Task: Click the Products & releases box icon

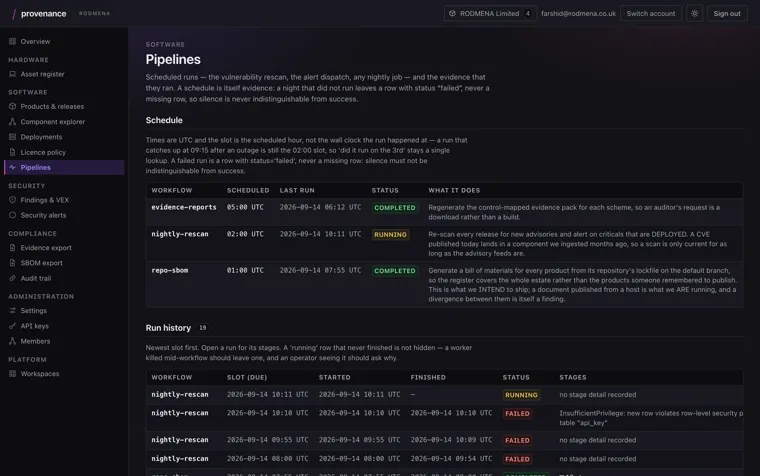Action: pyautogui.click(x=13, y=107)
